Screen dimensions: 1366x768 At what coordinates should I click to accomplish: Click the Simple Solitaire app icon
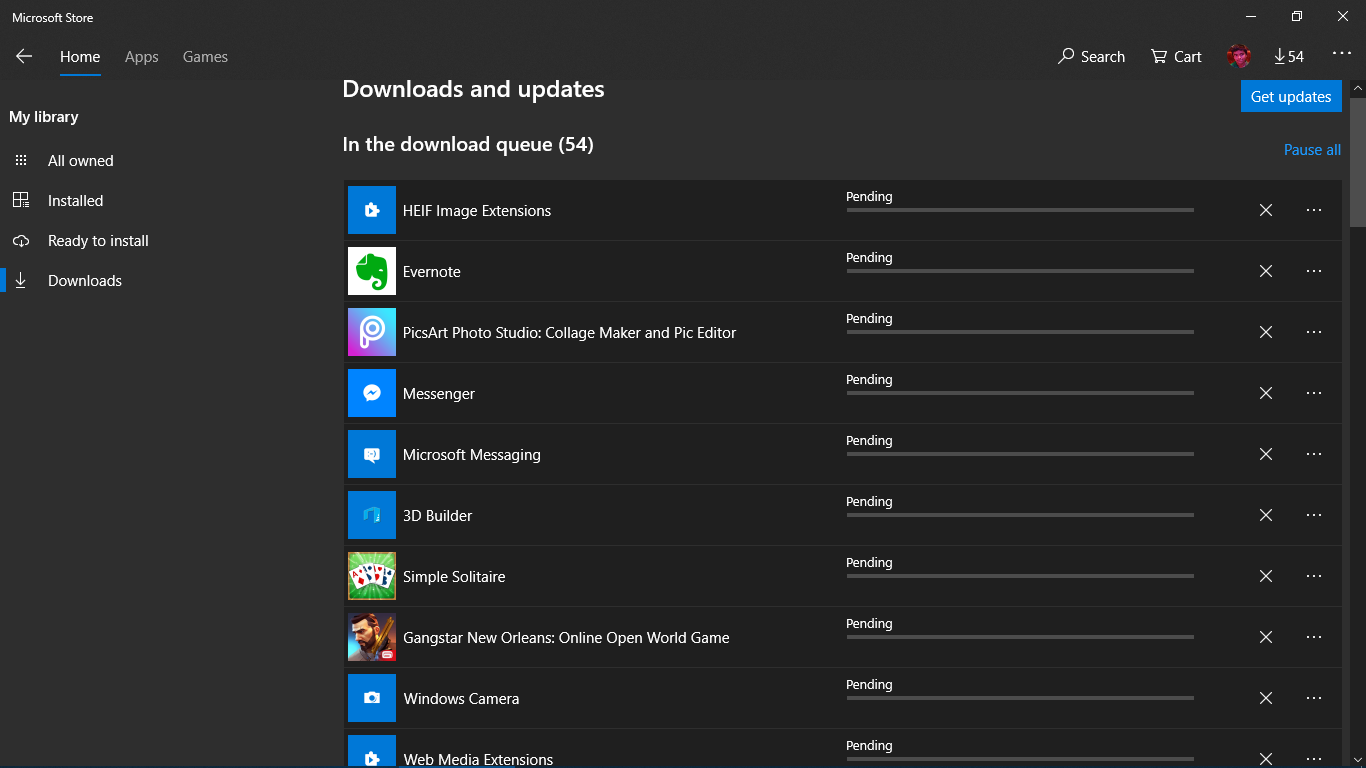click(372, 576)
